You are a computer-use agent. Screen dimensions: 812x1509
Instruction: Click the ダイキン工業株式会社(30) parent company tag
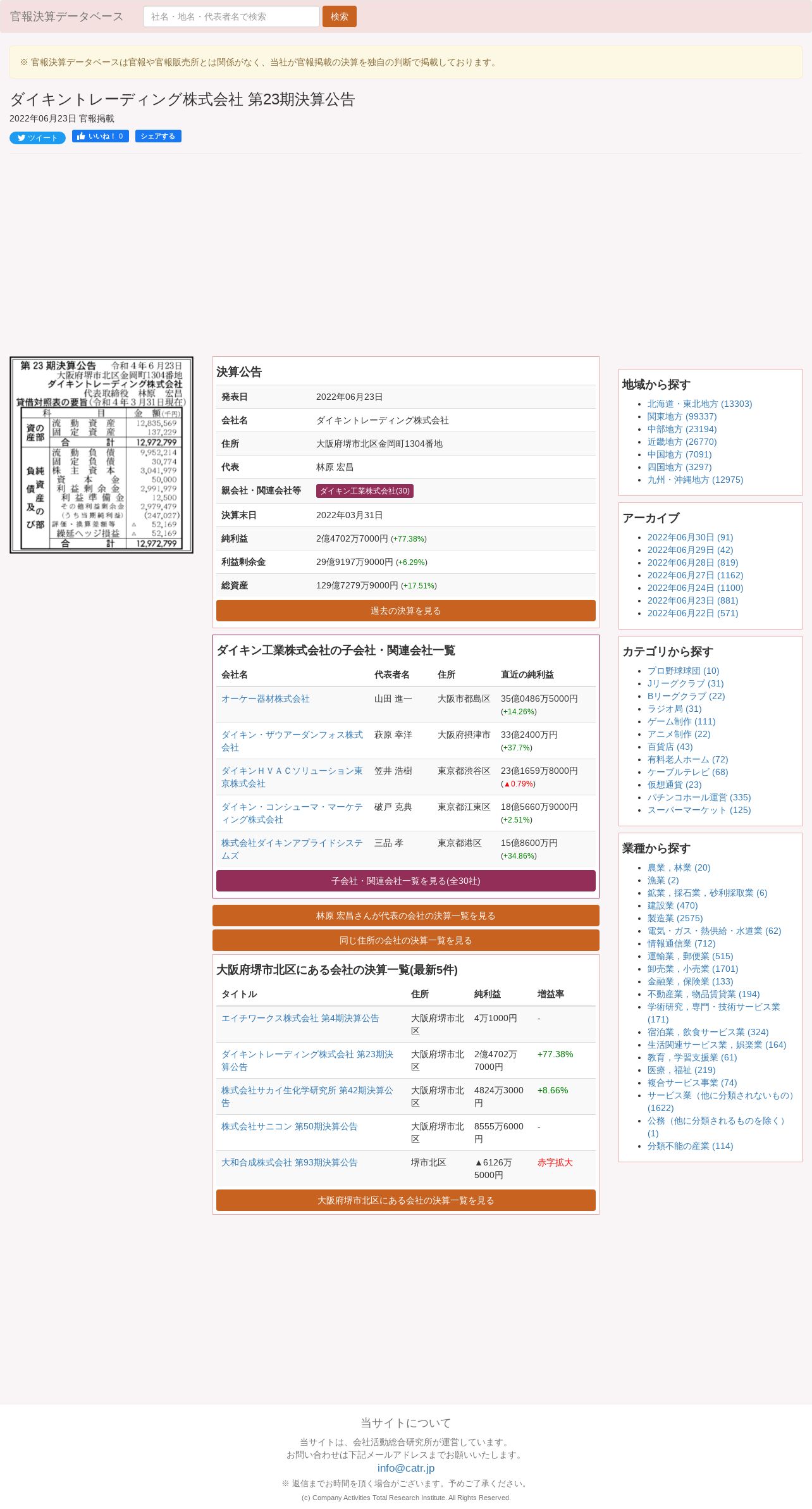pyautogui.click(x=365, y=491)
